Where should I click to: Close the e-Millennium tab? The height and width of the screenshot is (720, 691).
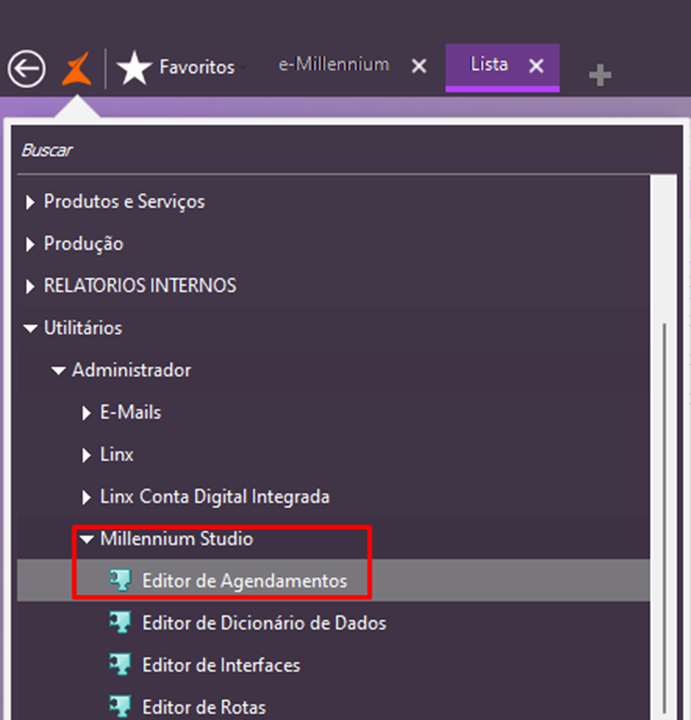420,66
